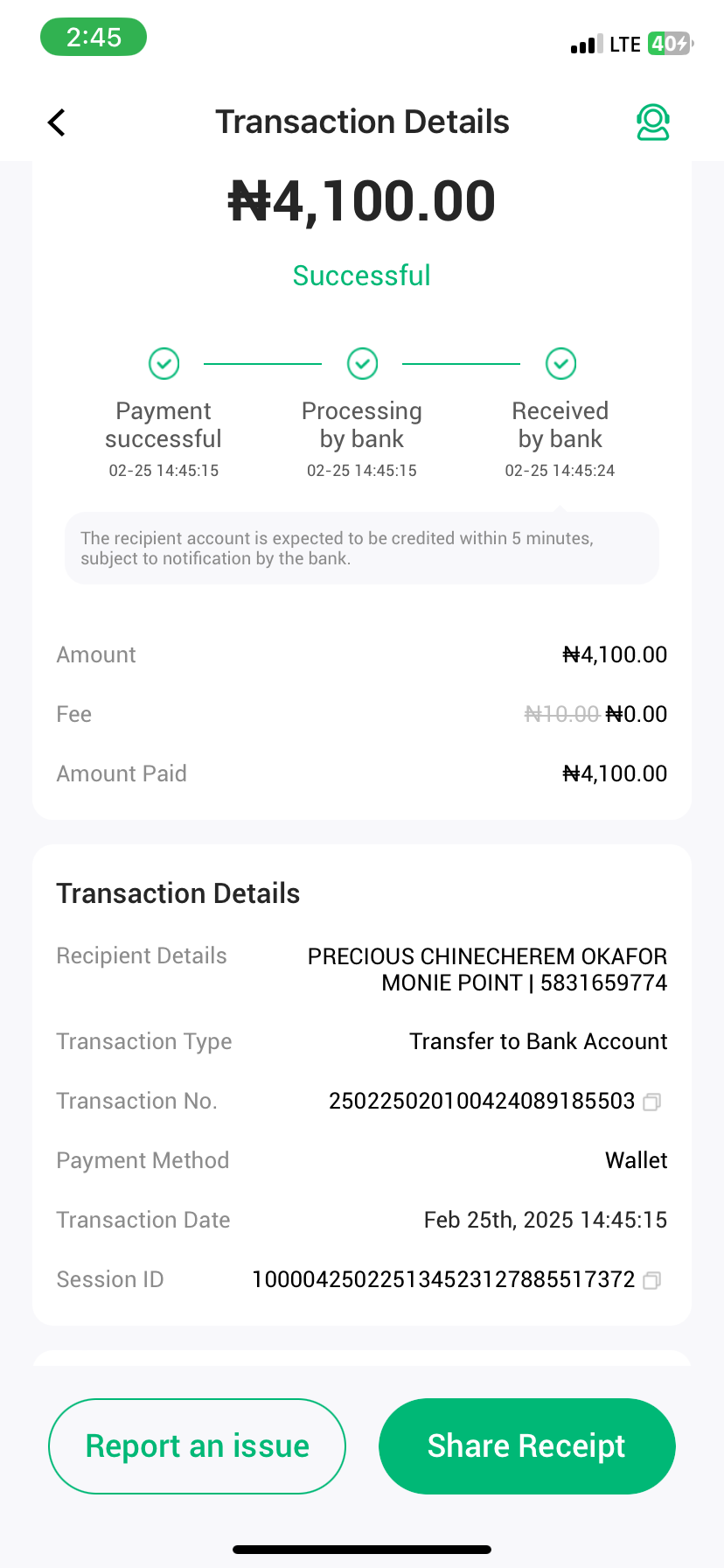Viewport: 724px width, 1568px height.
Task: Tap the Payment successful checkmark icon
Action: pos(164,363)
